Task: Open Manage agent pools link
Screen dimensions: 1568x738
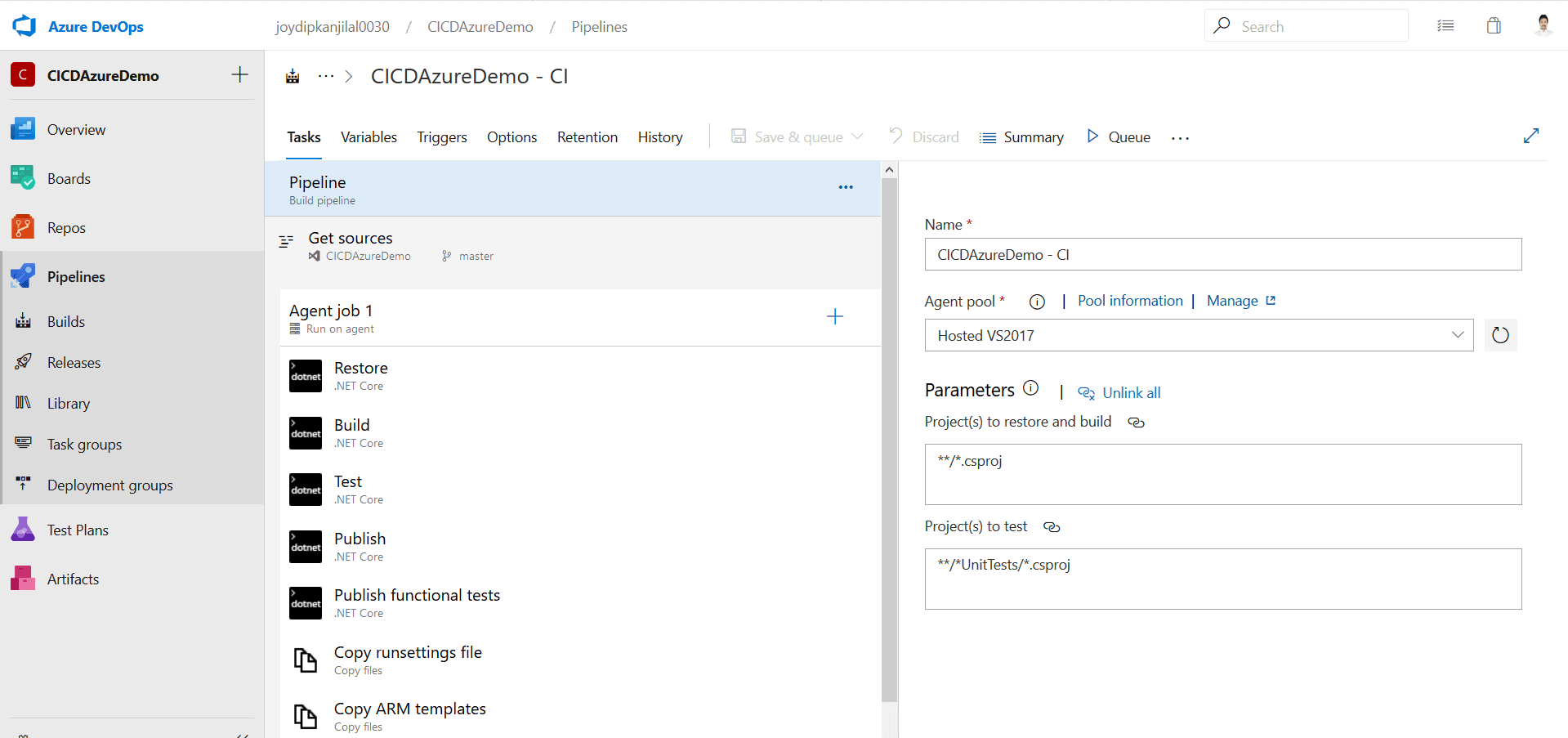Action: click(x=1241, y=301)
